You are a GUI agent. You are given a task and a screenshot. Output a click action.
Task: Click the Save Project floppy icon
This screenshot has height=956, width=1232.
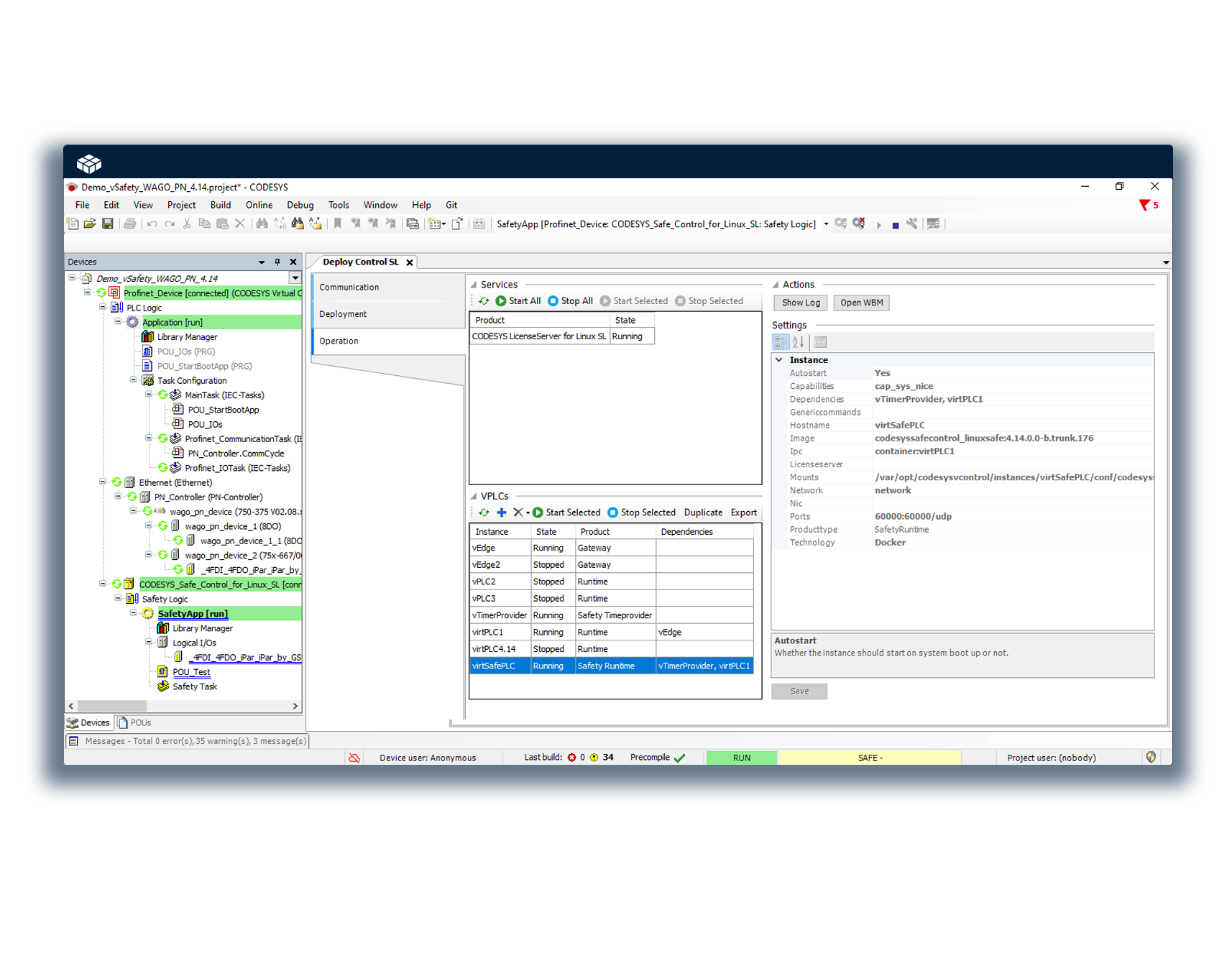coord(108,224)
